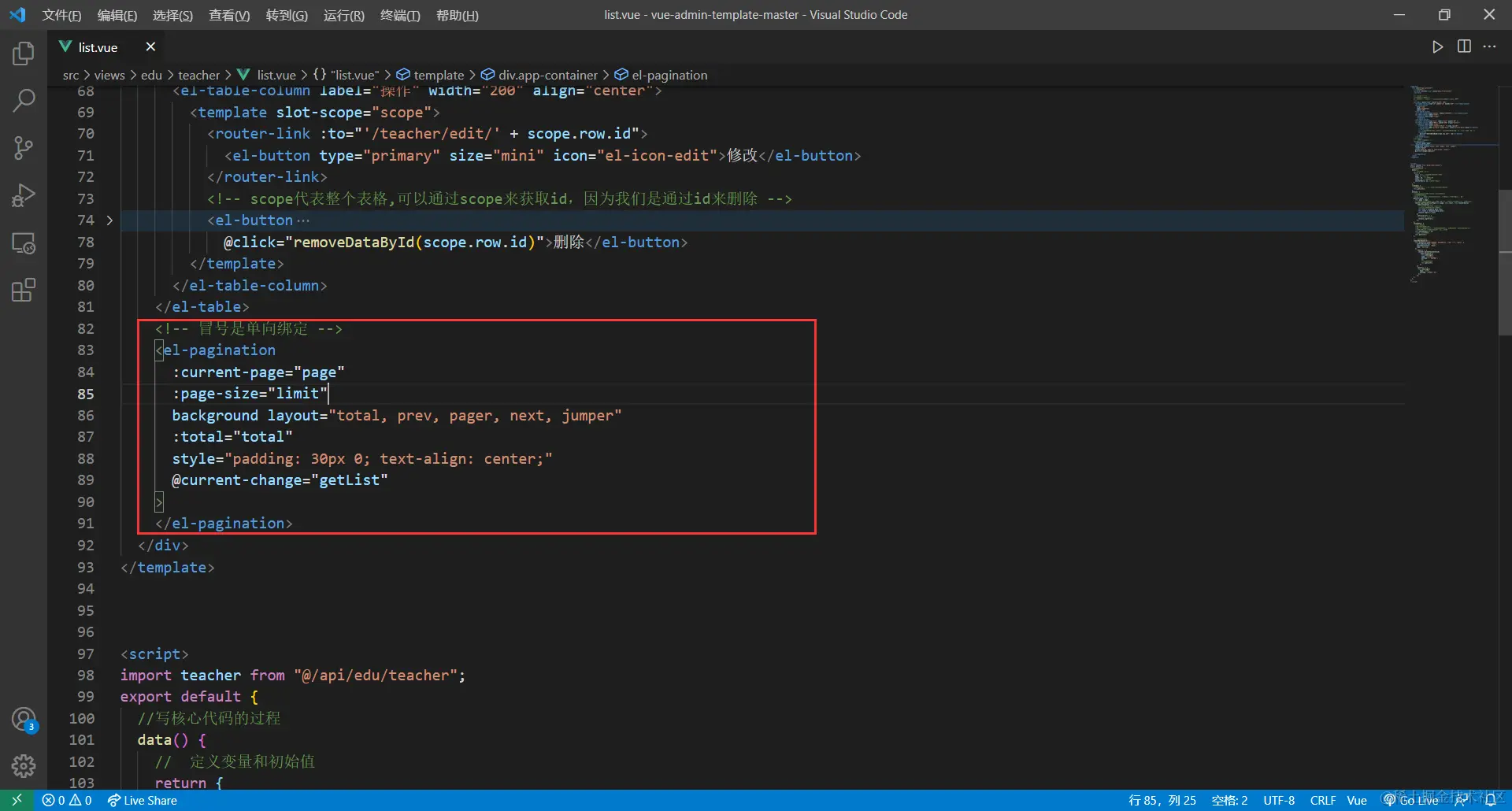Open the 文件(F) menu
1512x811 pixels.
point(61,15)
